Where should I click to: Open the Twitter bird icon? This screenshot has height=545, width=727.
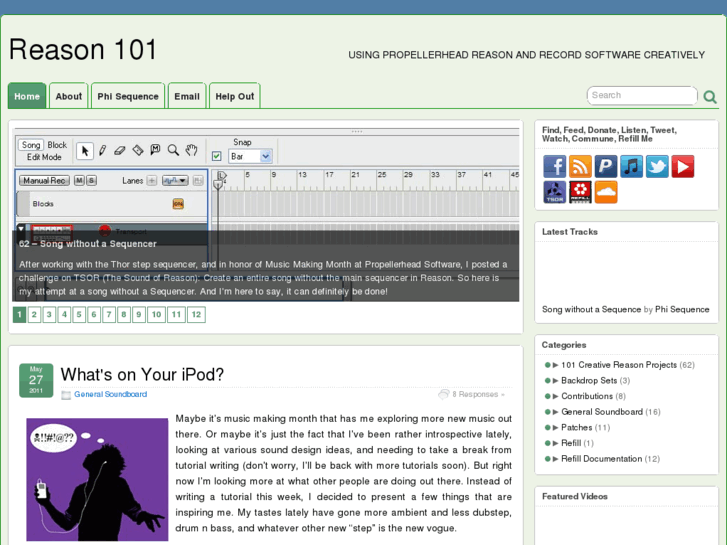(657, 167)
